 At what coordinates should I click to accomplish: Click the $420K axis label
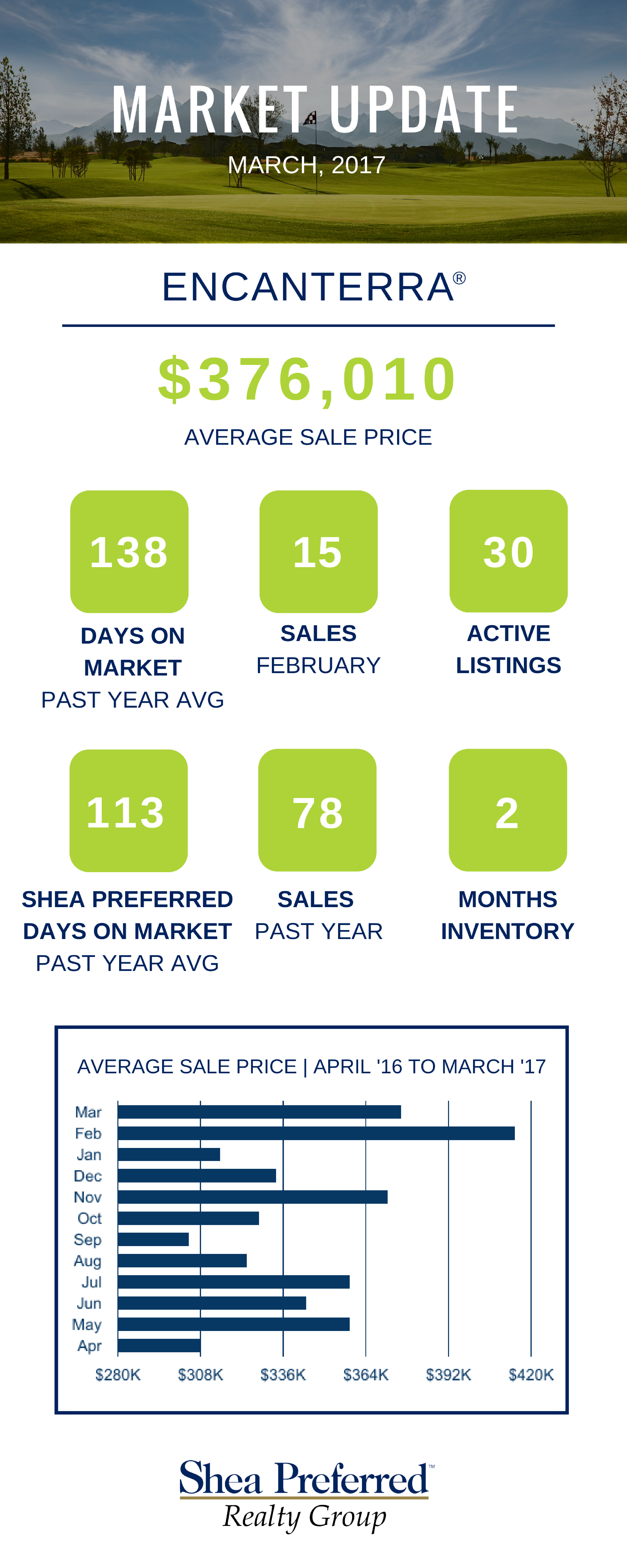click(531, 1375)
